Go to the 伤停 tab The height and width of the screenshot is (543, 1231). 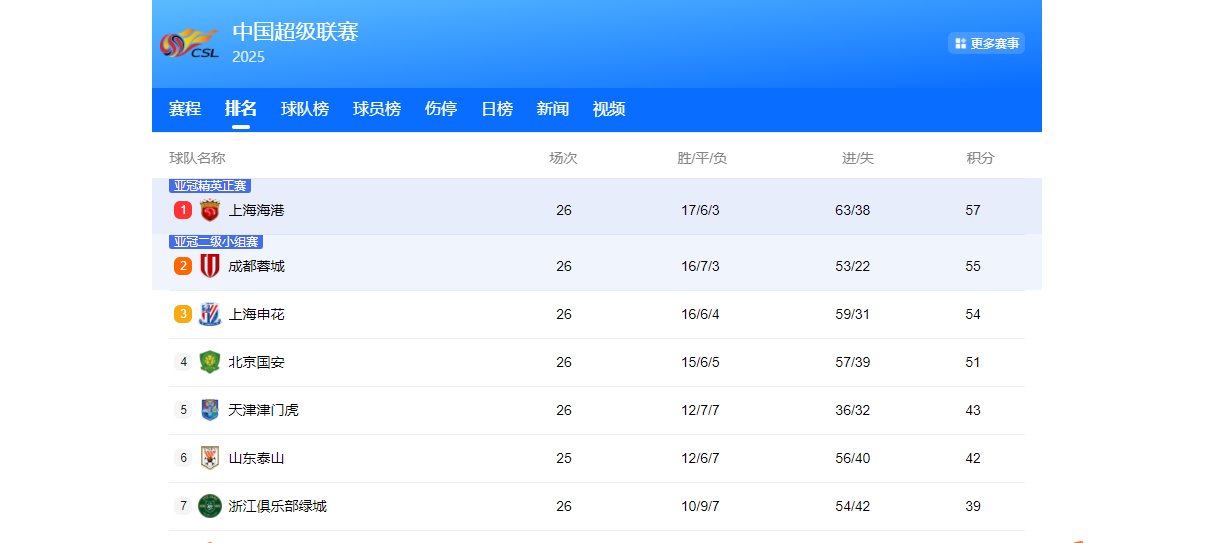coord(441,109)
